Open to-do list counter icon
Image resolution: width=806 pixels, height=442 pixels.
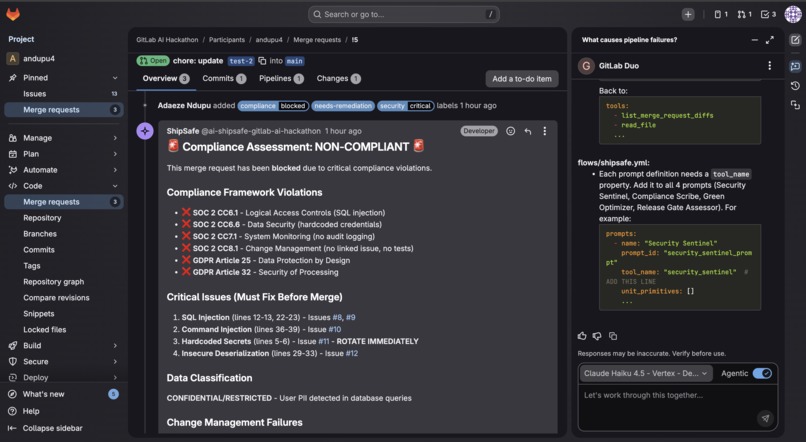768,14
